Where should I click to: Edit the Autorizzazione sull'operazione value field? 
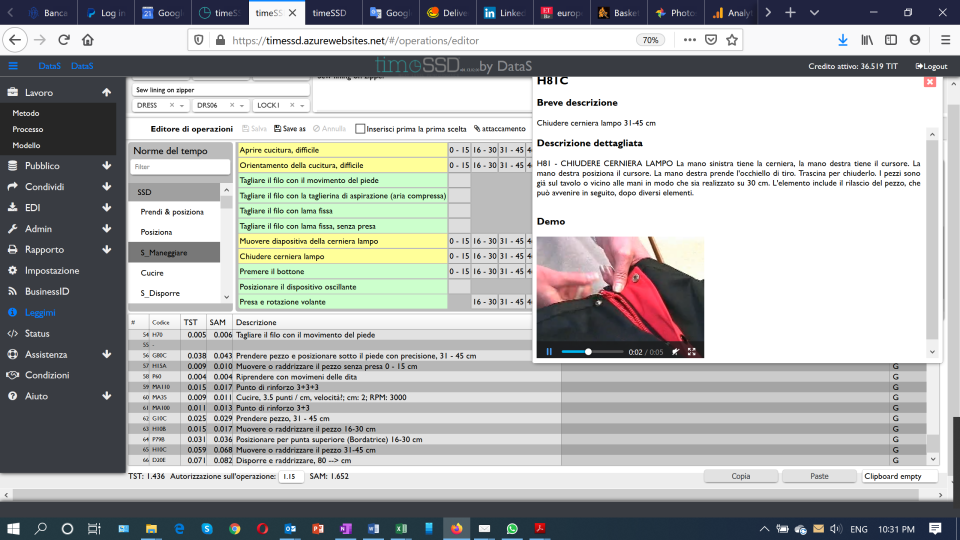pos(291,476)
